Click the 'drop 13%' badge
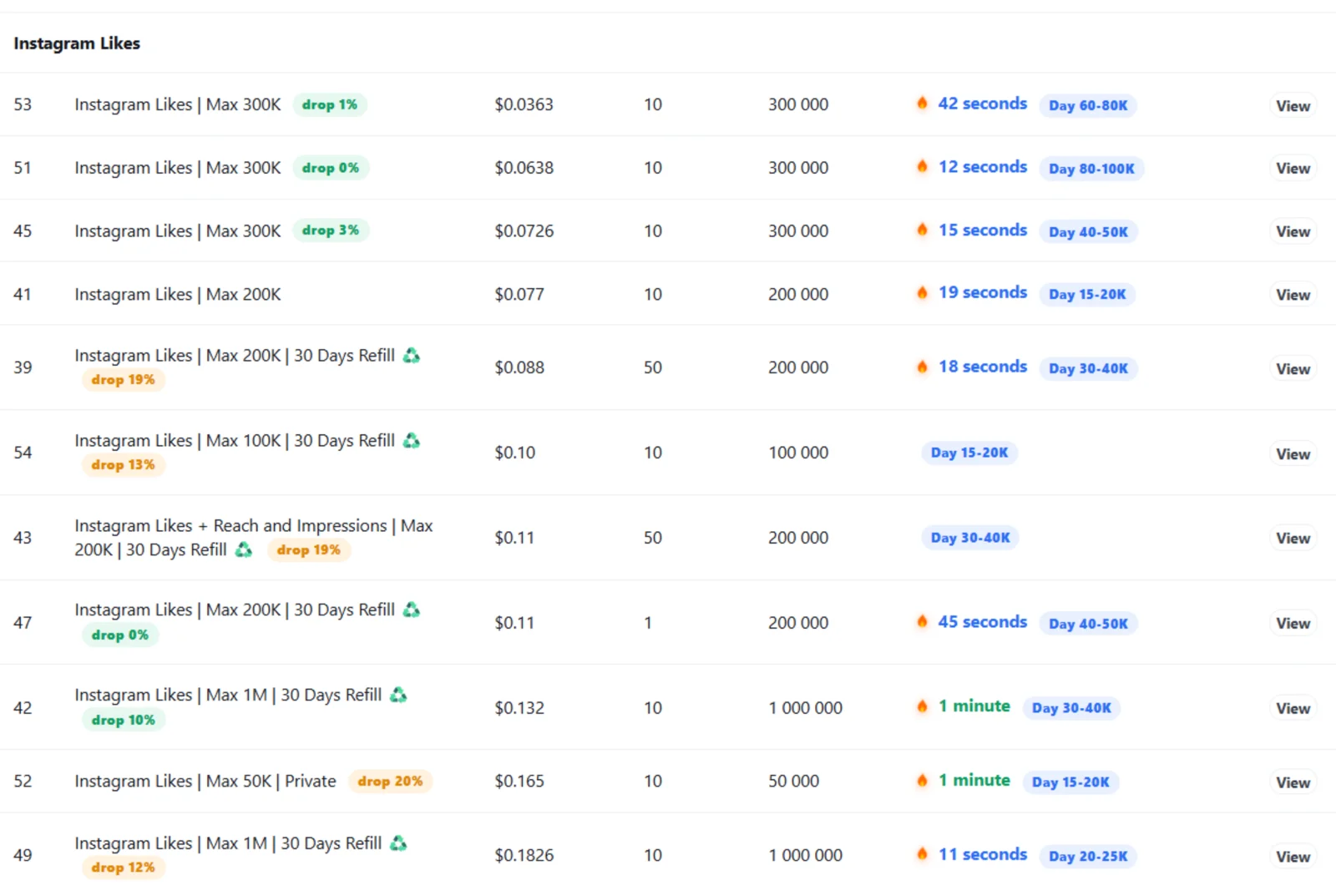This screenshot has width=1336, height=896. 124,464
